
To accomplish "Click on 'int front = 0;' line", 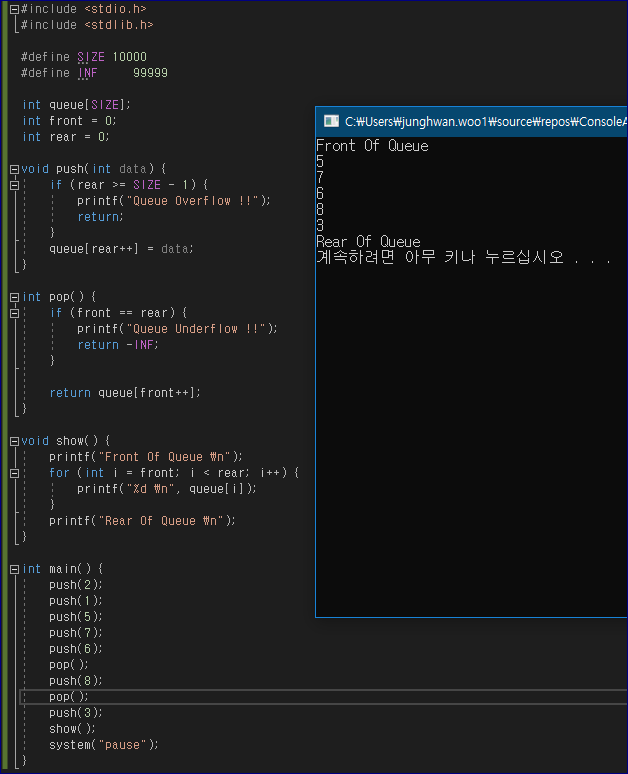I will [69, 121].
